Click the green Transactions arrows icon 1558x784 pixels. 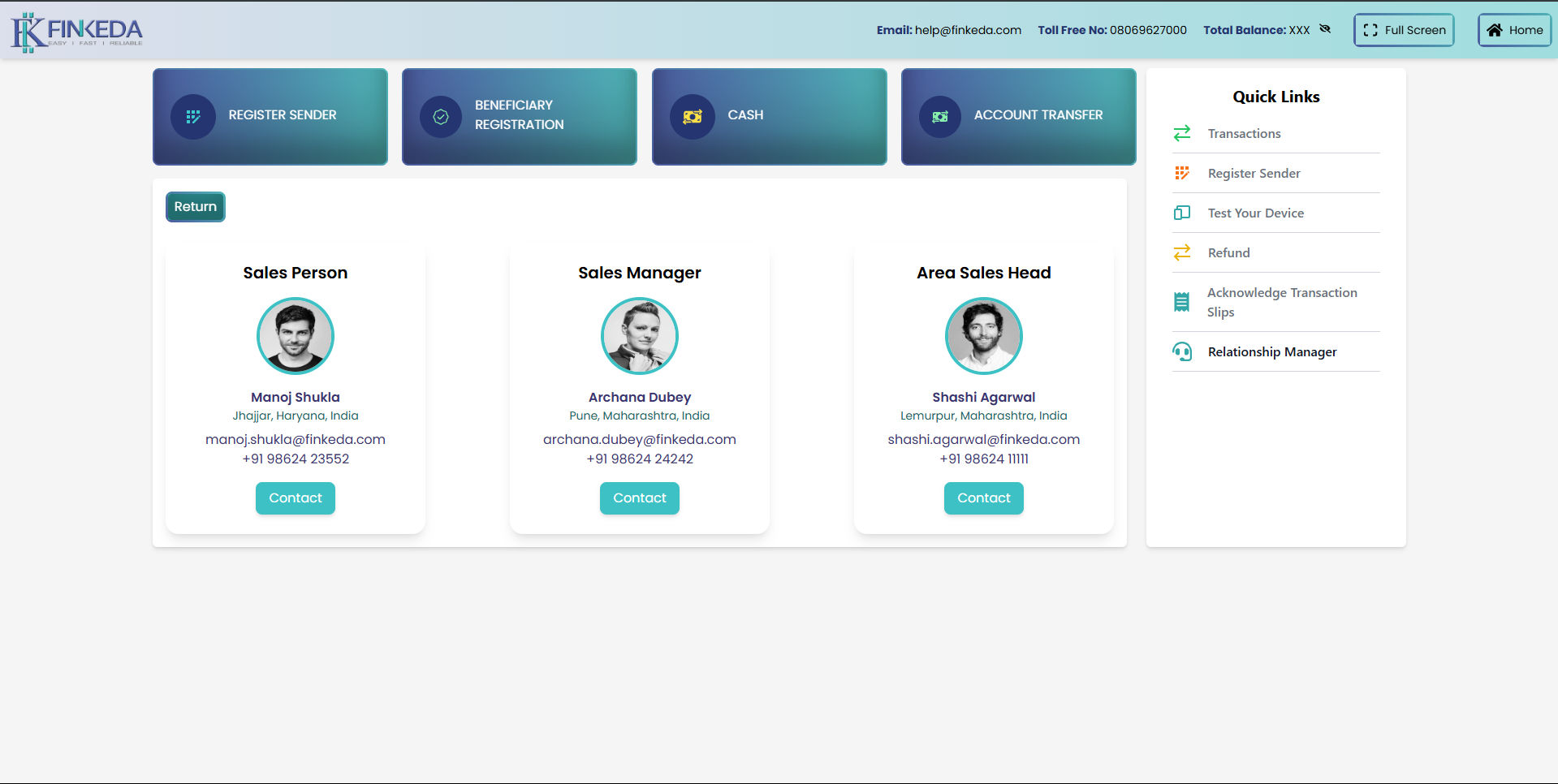pos(1182,133)
